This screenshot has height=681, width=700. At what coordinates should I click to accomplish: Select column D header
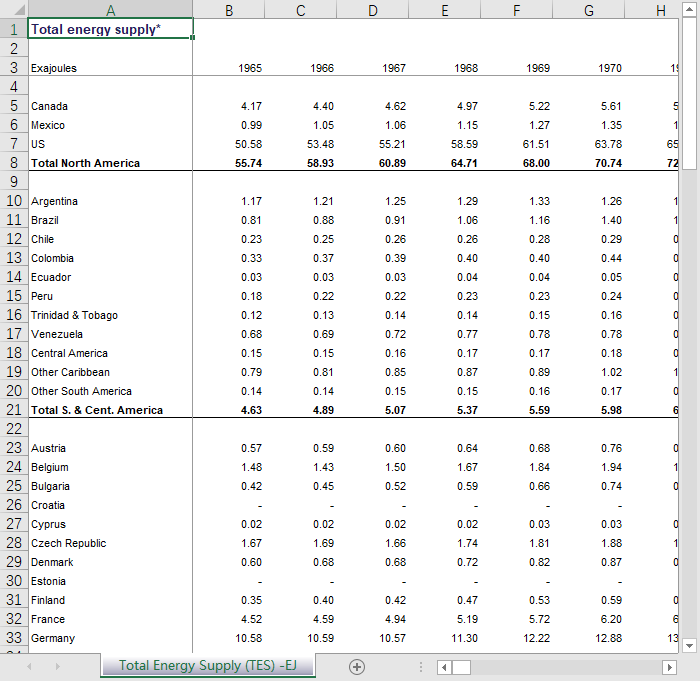tap(373, 9)
